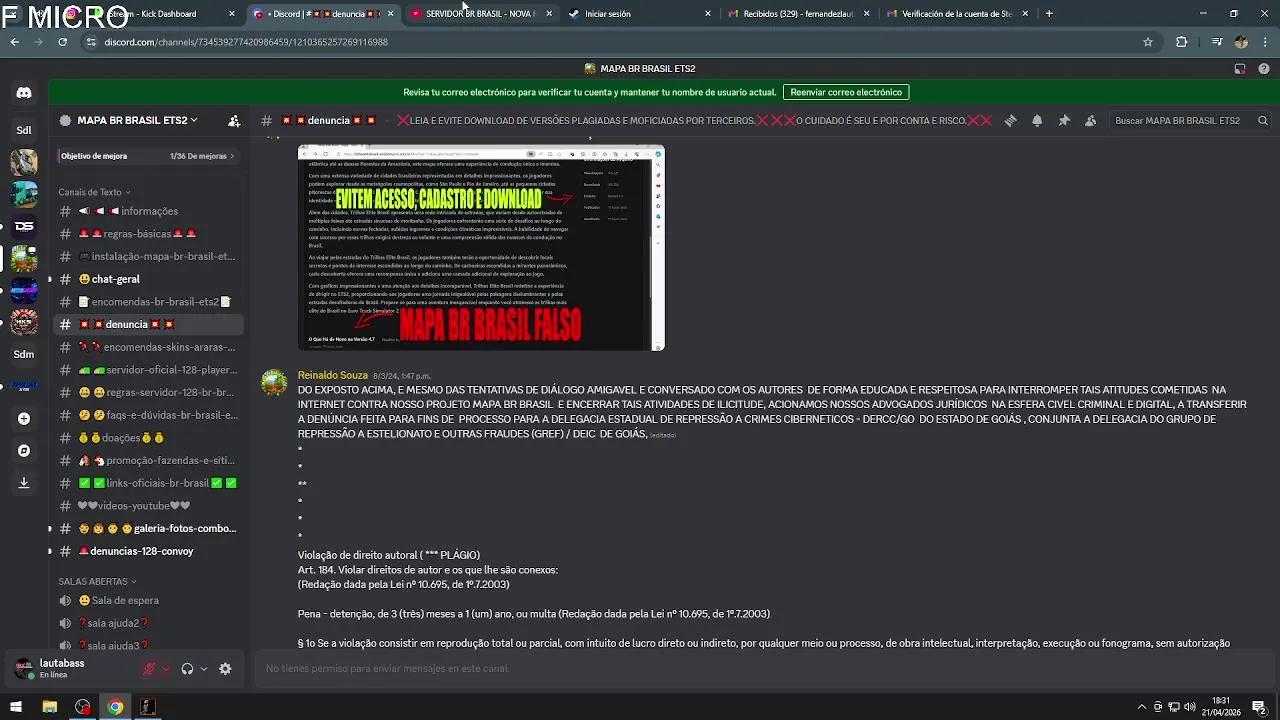Open chat-geral channel

pos(148,279)
